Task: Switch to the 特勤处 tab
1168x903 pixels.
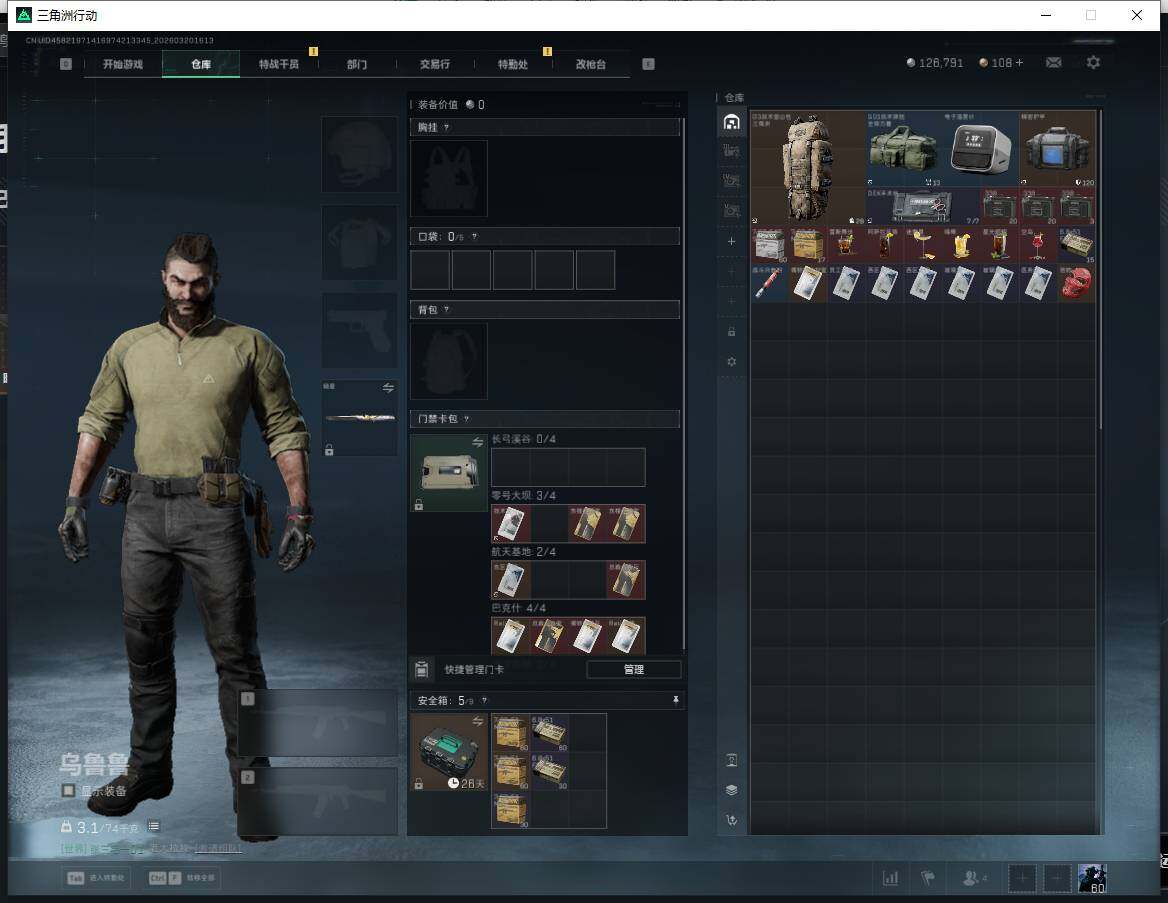Action: click(x=512, y=64)
